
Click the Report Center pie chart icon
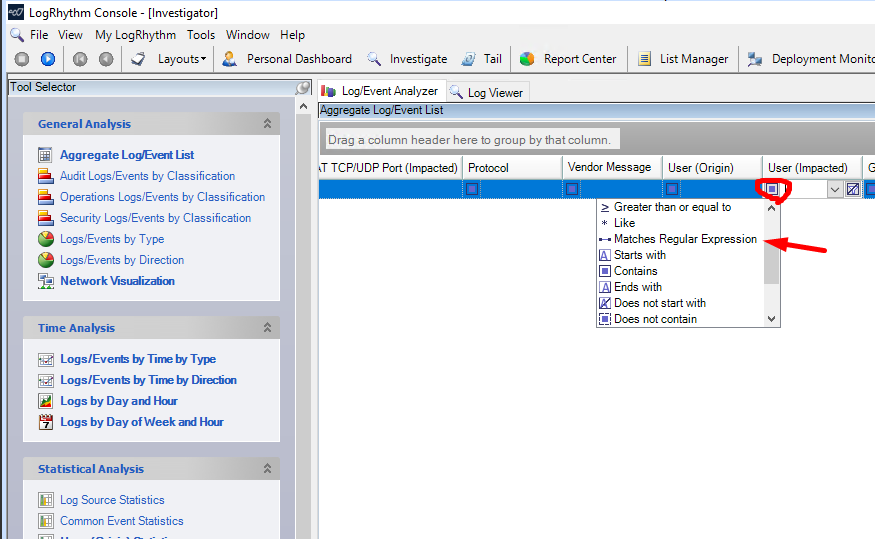point(527,59)
